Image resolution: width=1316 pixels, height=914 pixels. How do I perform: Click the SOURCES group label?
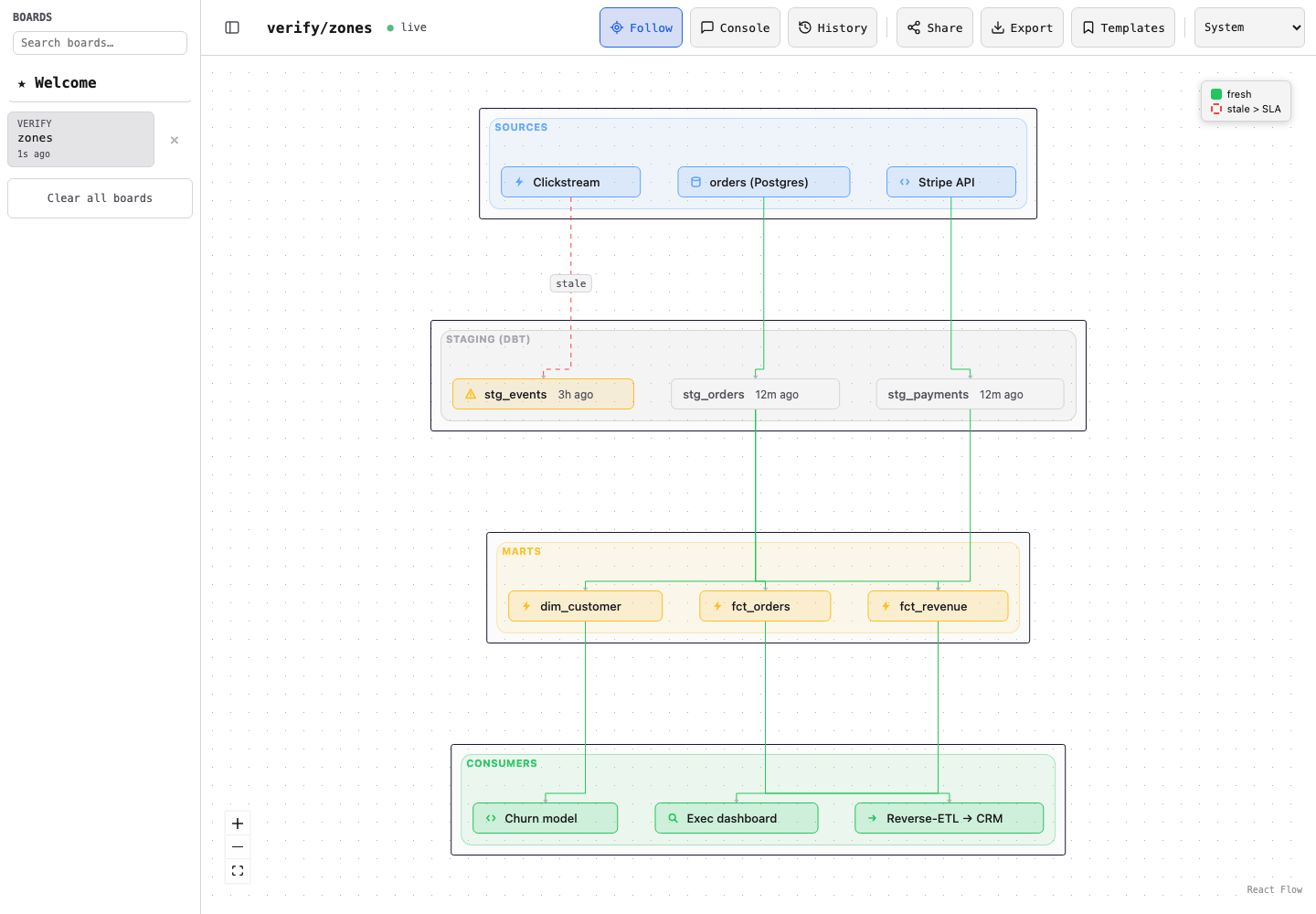[521, 127]
